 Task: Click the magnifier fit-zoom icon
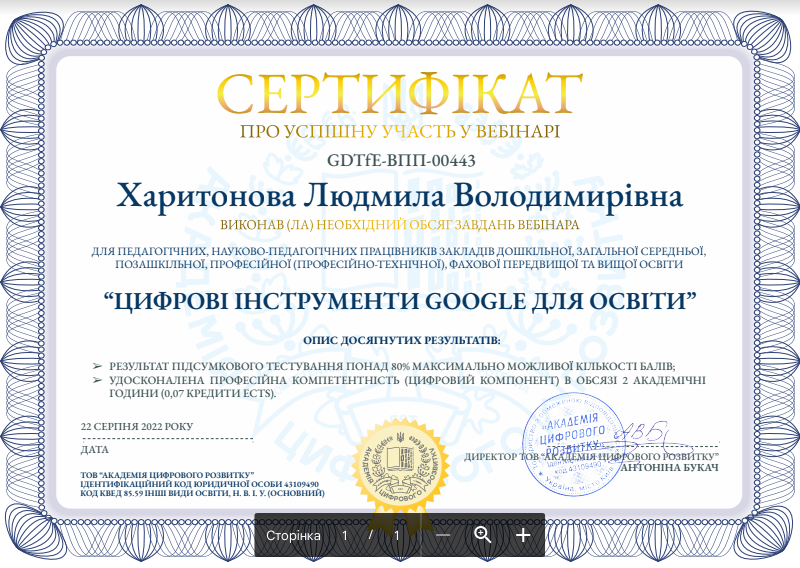coord(483,535)
